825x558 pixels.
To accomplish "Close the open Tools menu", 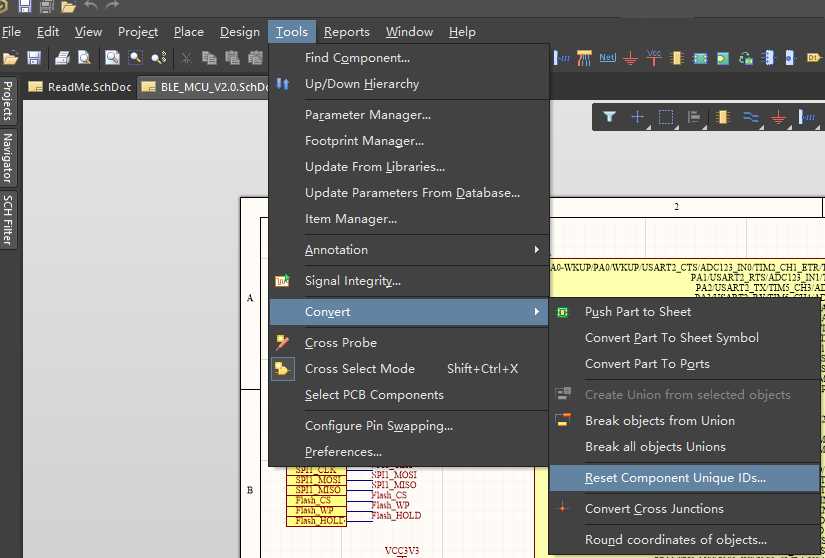I will point(292,32).
